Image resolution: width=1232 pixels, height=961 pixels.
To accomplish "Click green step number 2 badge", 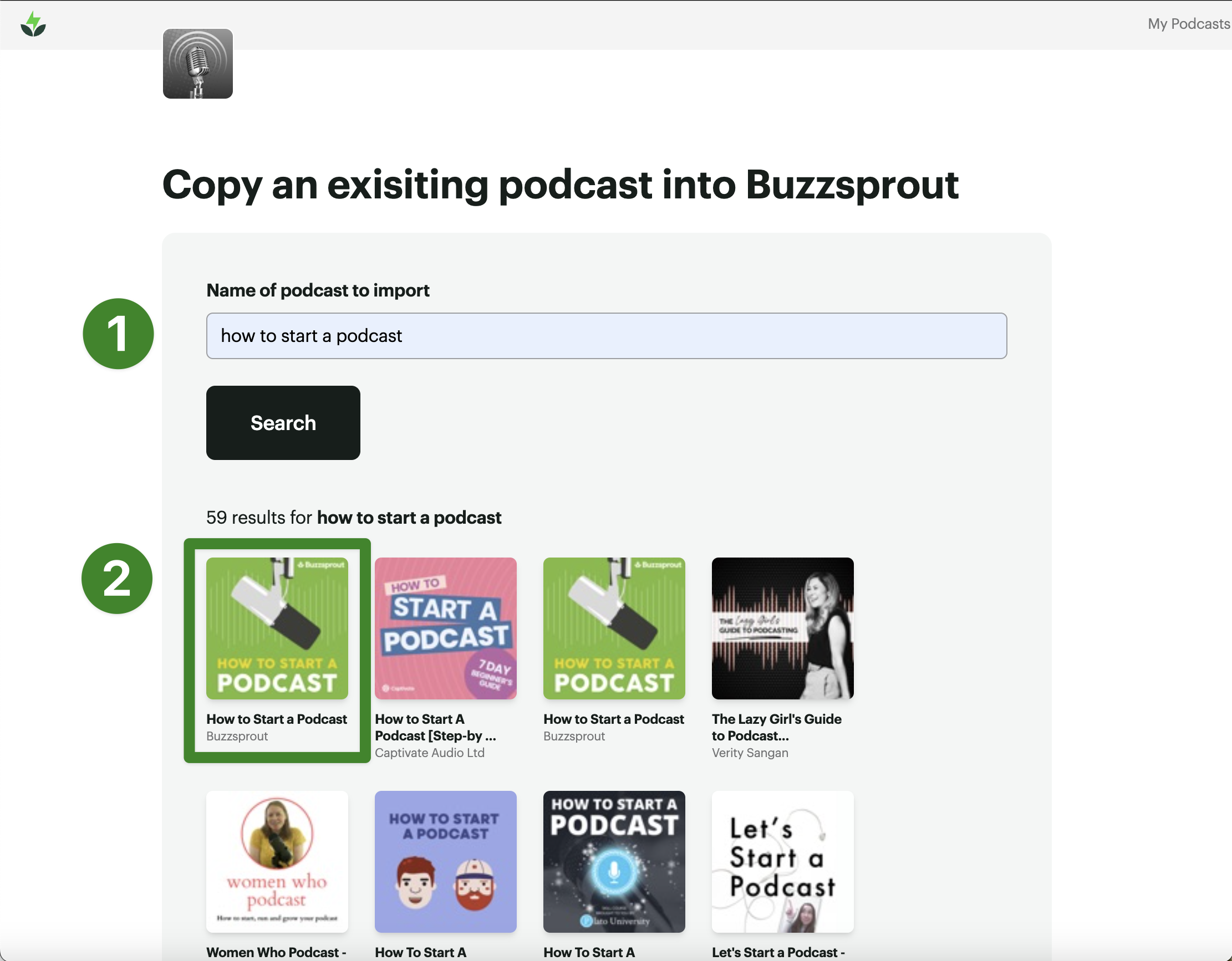I will [117, 579].
